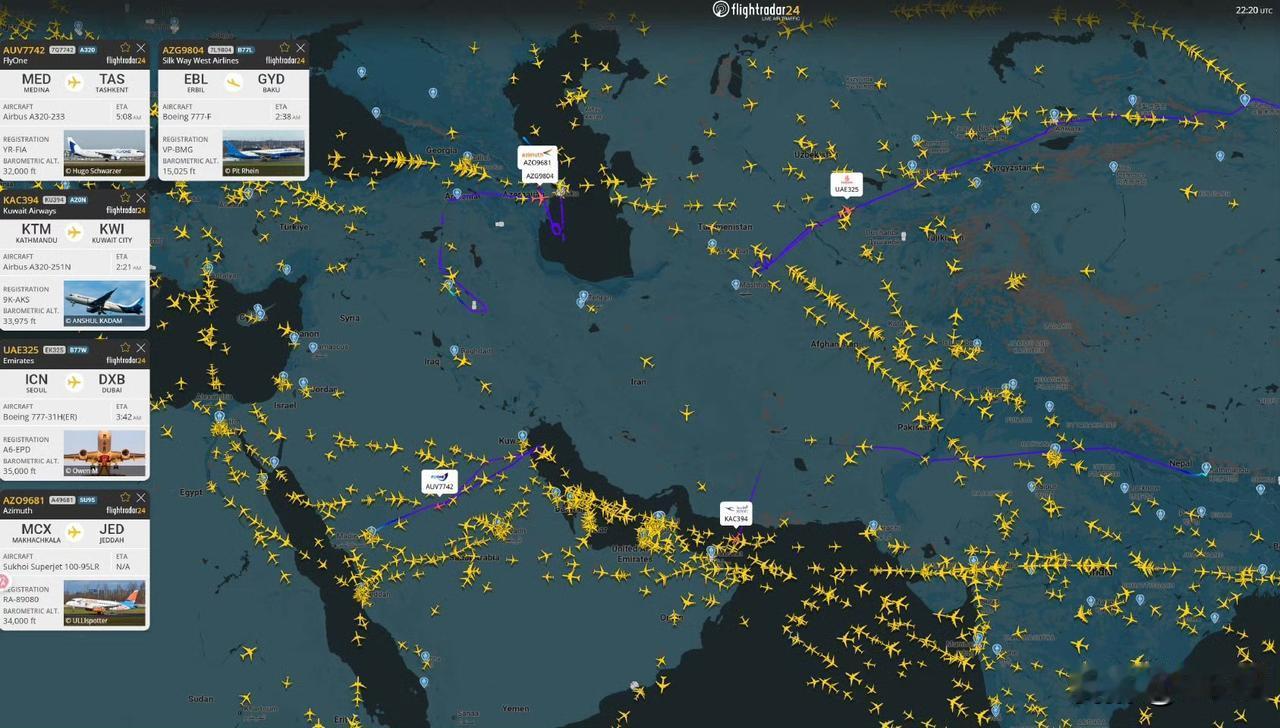Viewport: 1280px width, 728px height.
Task: Open the FlyOne Airbus A320 aircraft photo
Action: pos(104,153)
